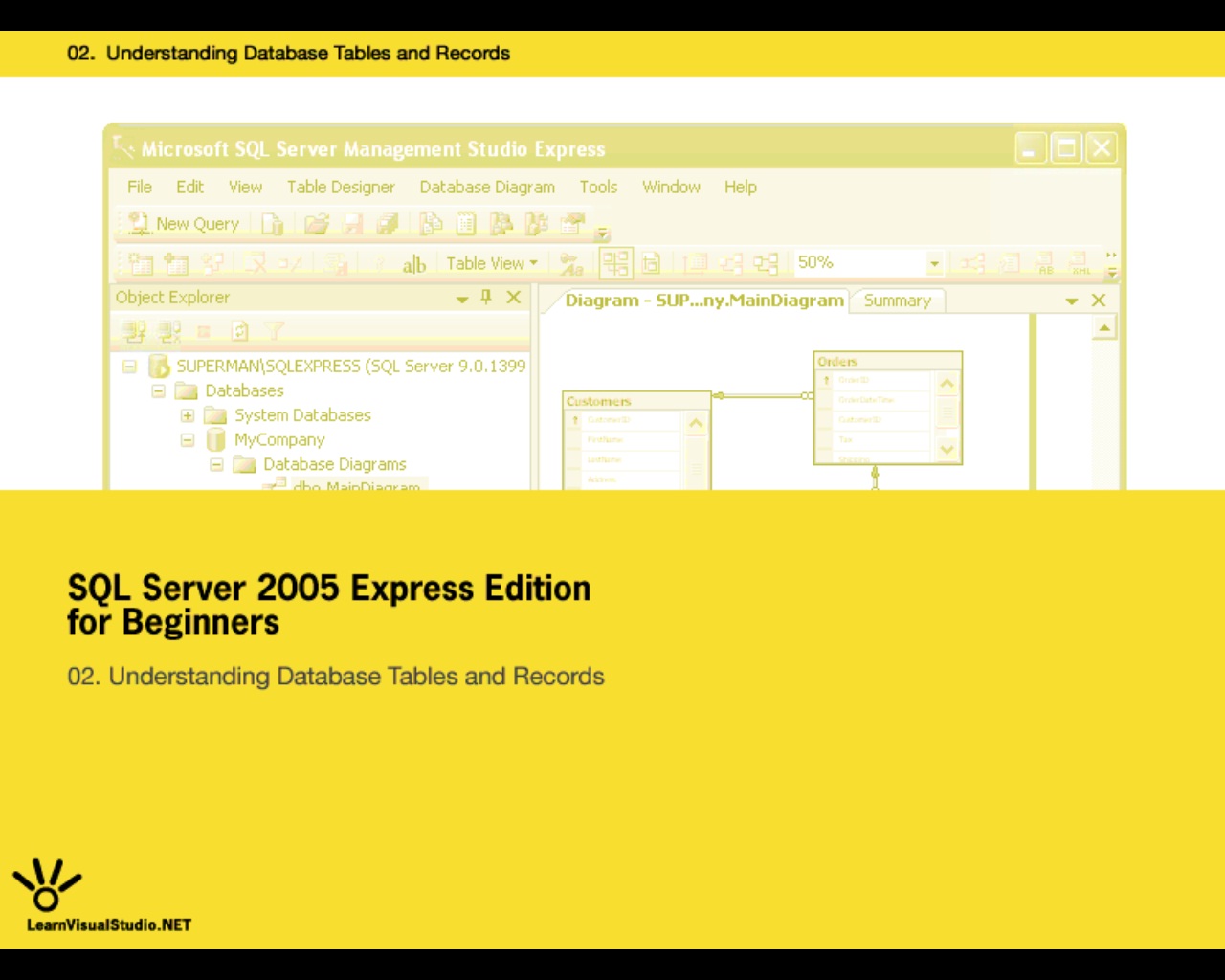Open the Table View dropdown

pyautogui.click(x=492, y=263)
